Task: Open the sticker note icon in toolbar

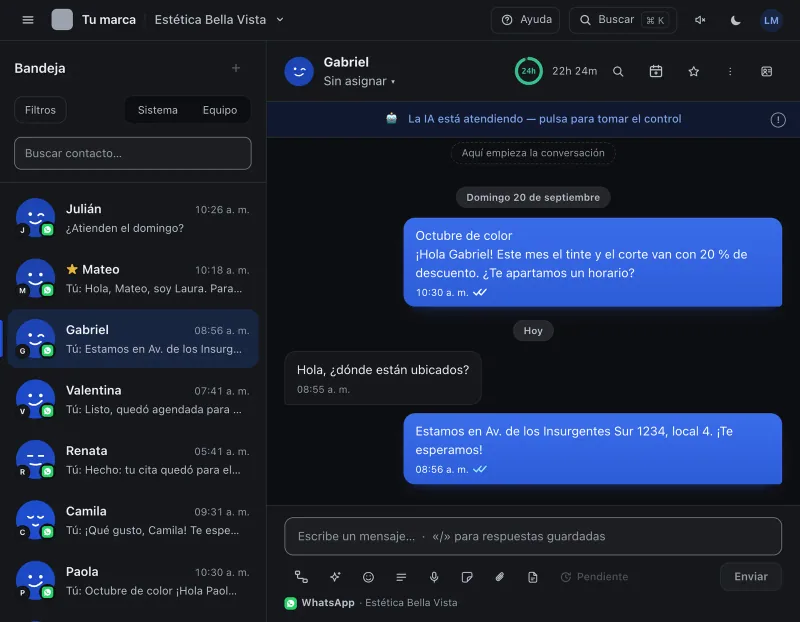Action: click(x=466, y=577)
